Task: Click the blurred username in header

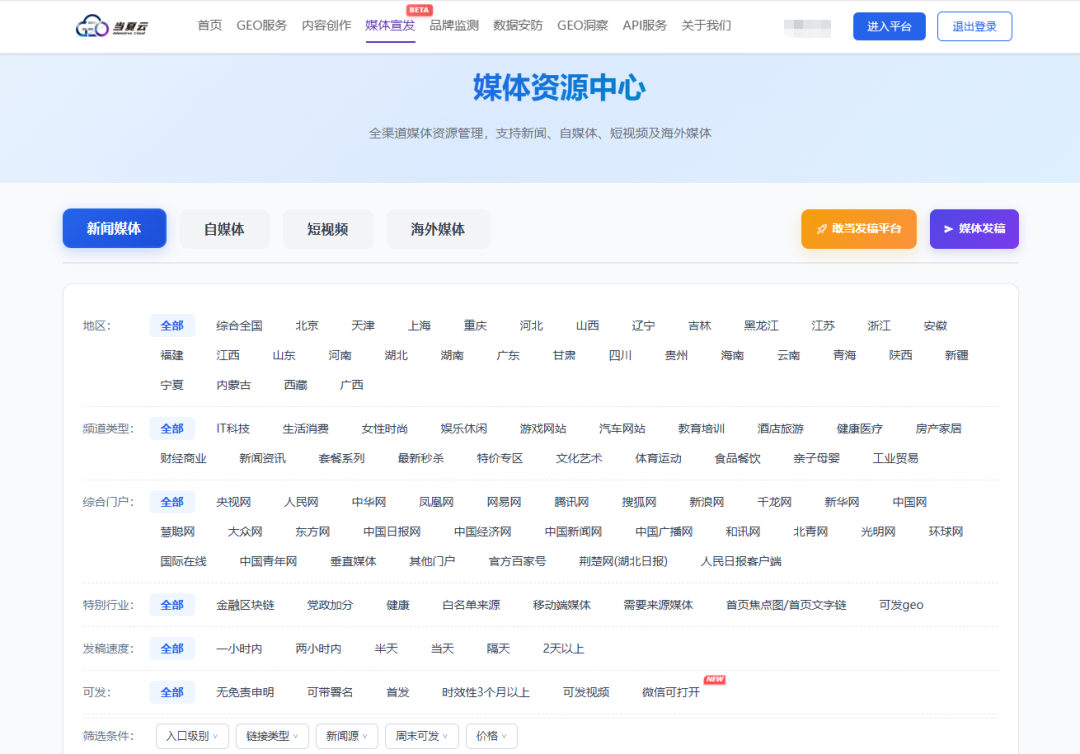Action: [x=807, y=28]
